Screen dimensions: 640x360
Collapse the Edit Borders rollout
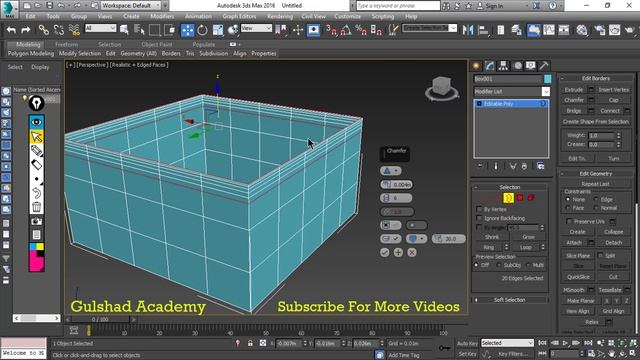click(x=596, y=78)
